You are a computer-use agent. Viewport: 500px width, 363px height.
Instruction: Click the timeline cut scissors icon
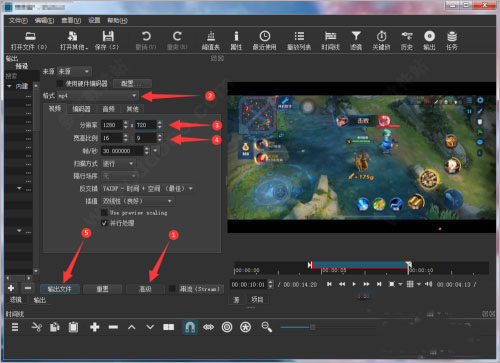pyautogui.click(x=36, y=327)
